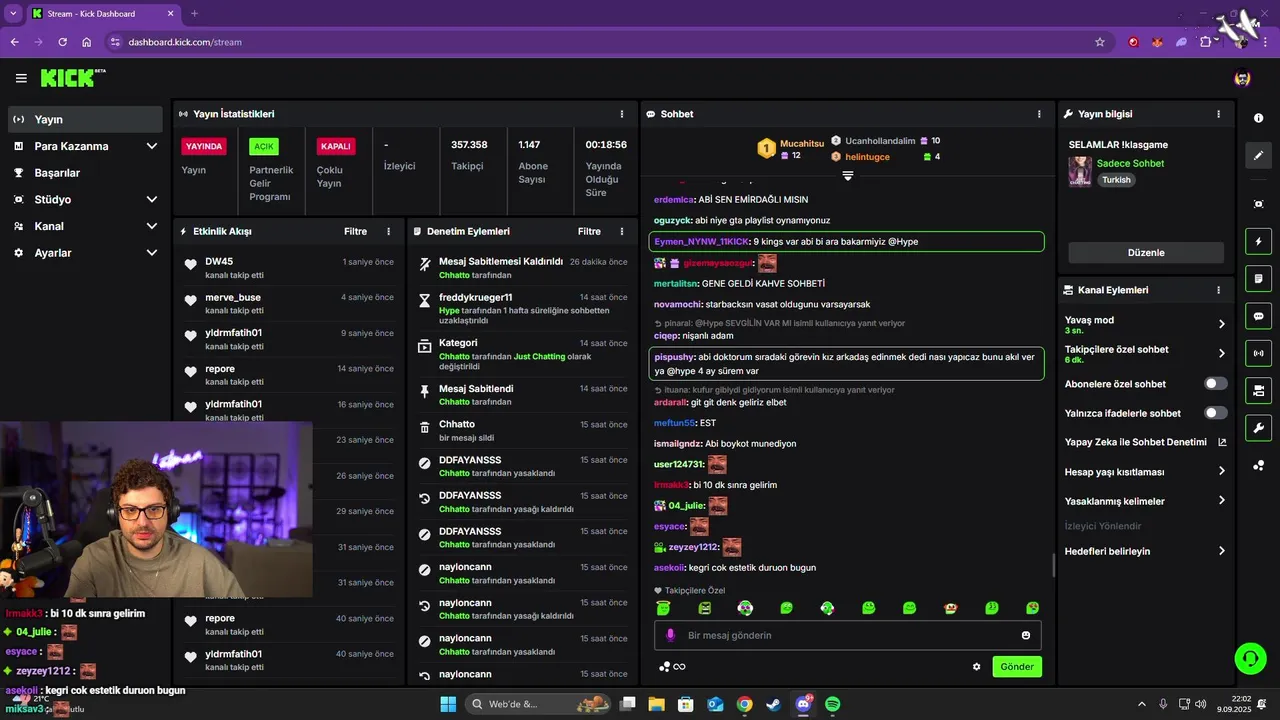Click the YAYINDA status badge
This screenshot has height=720, width=1280.
coord(204,146)
